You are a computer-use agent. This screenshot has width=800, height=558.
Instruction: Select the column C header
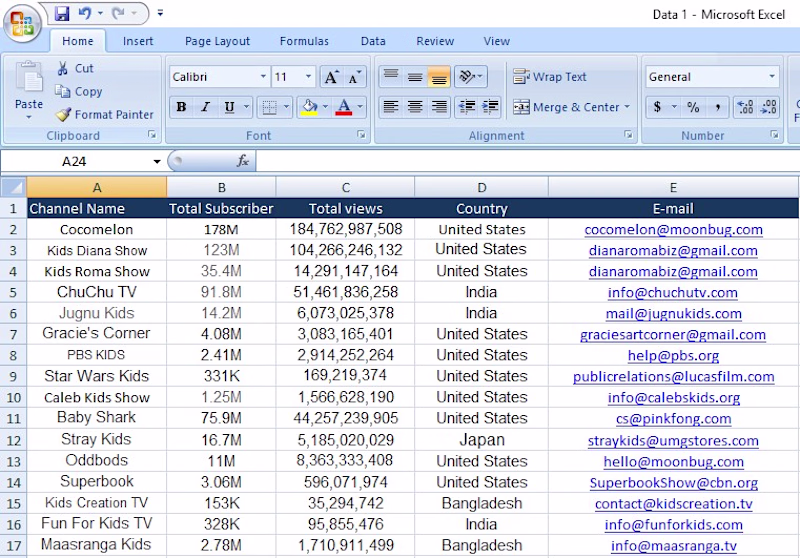click(345, 187)
